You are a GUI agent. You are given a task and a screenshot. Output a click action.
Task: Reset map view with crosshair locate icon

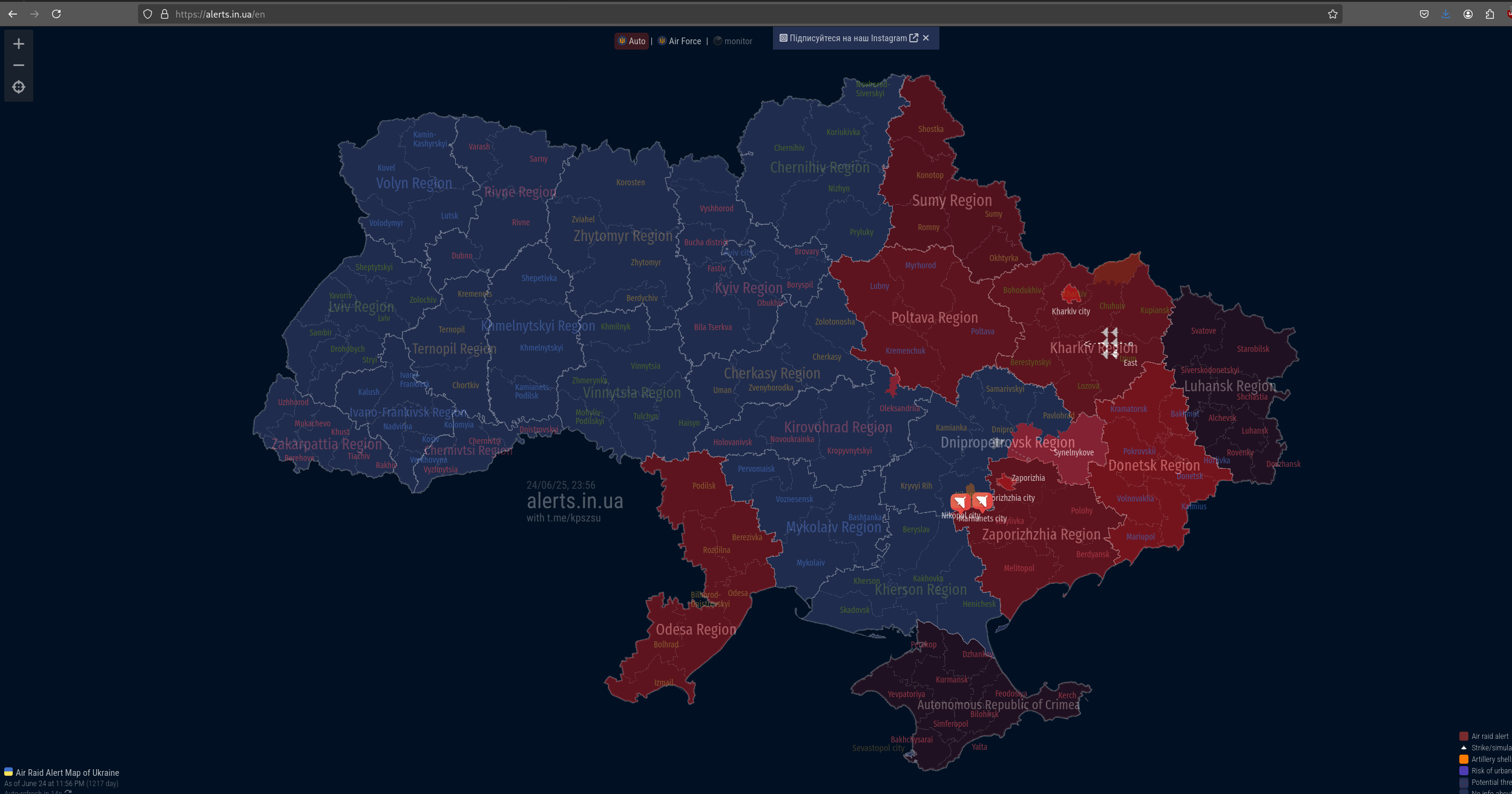pyautogui.click(x=19, y=87)
